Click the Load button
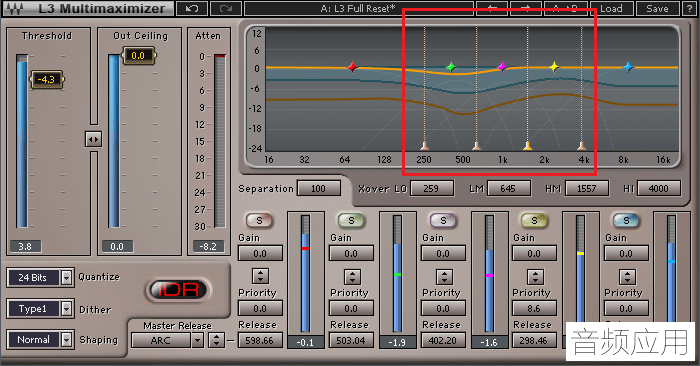This screenshot has width=700, height=366. (x=611, y=8)
